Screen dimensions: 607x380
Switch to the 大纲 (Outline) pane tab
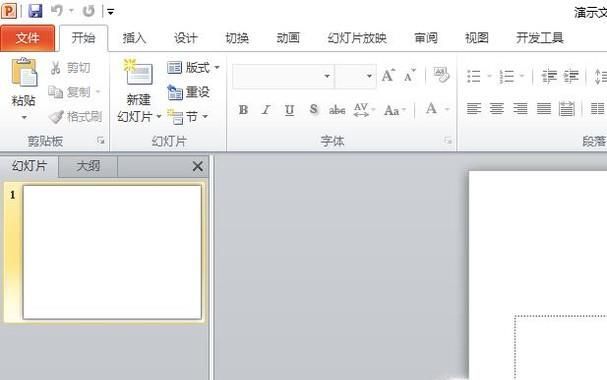88,166
